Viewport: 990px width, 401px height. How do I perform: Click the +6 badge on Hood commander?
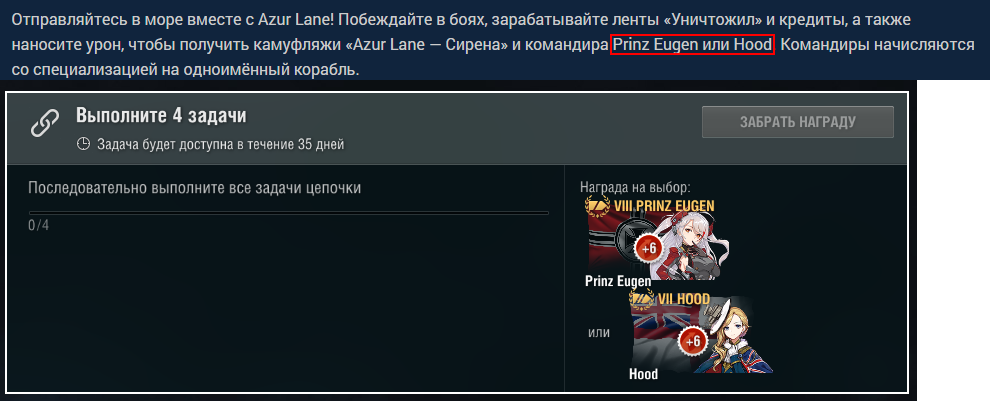pos(693,341)
